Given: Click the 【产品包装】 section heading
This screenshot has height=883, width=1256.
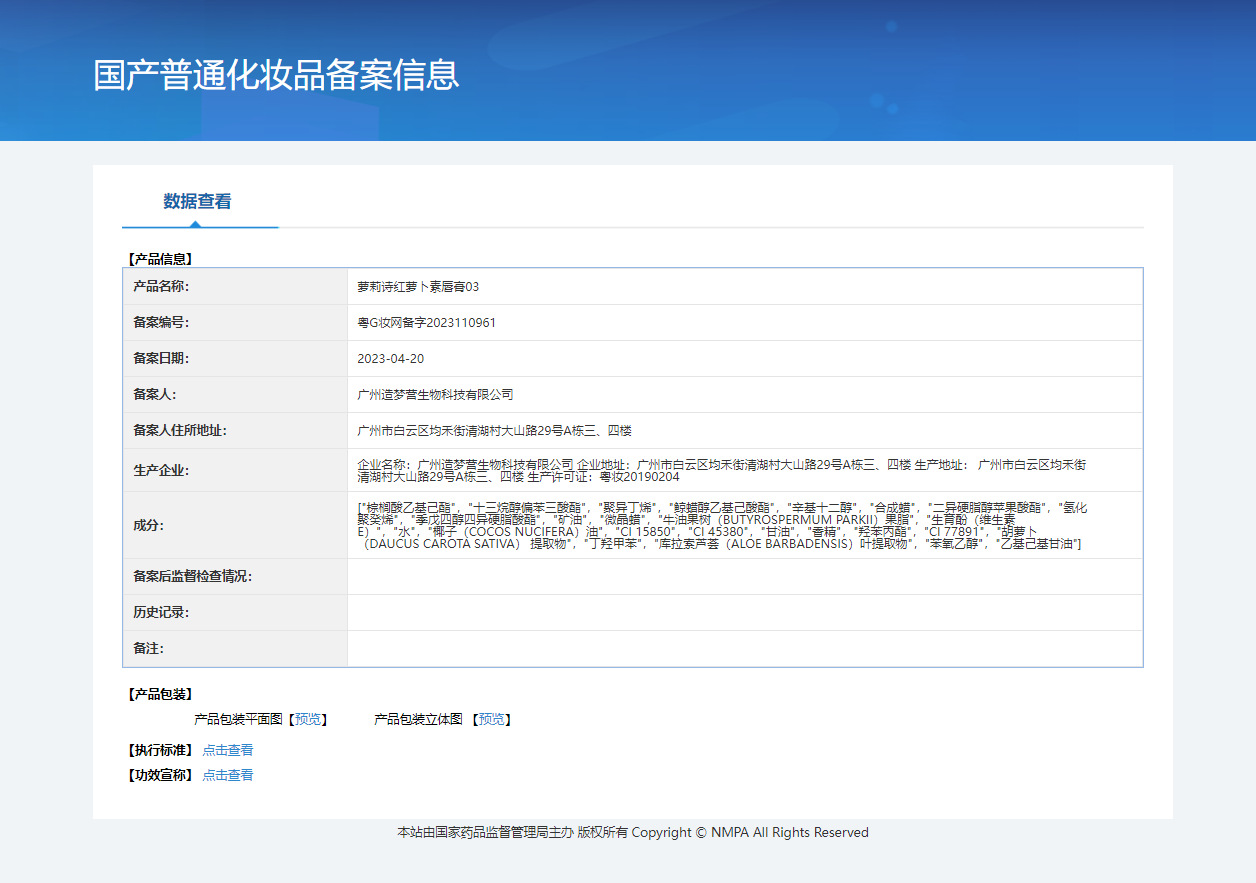Looking at the screenshot, I should (x=160, y=694).
